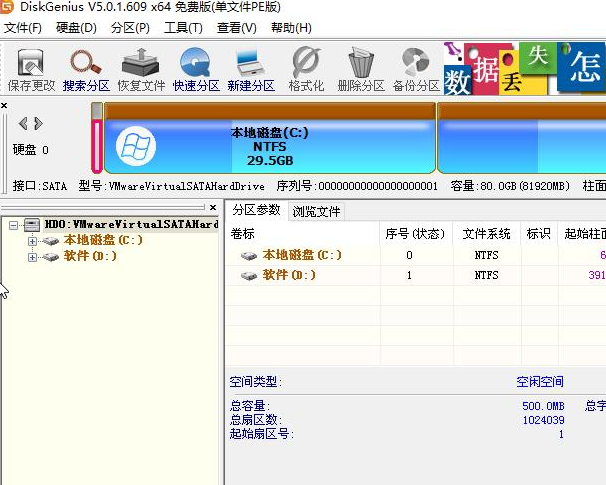The image size is (606, 485).
Task: Expand 软件(D:) in the tree
Action: click(x=32, y=257)
